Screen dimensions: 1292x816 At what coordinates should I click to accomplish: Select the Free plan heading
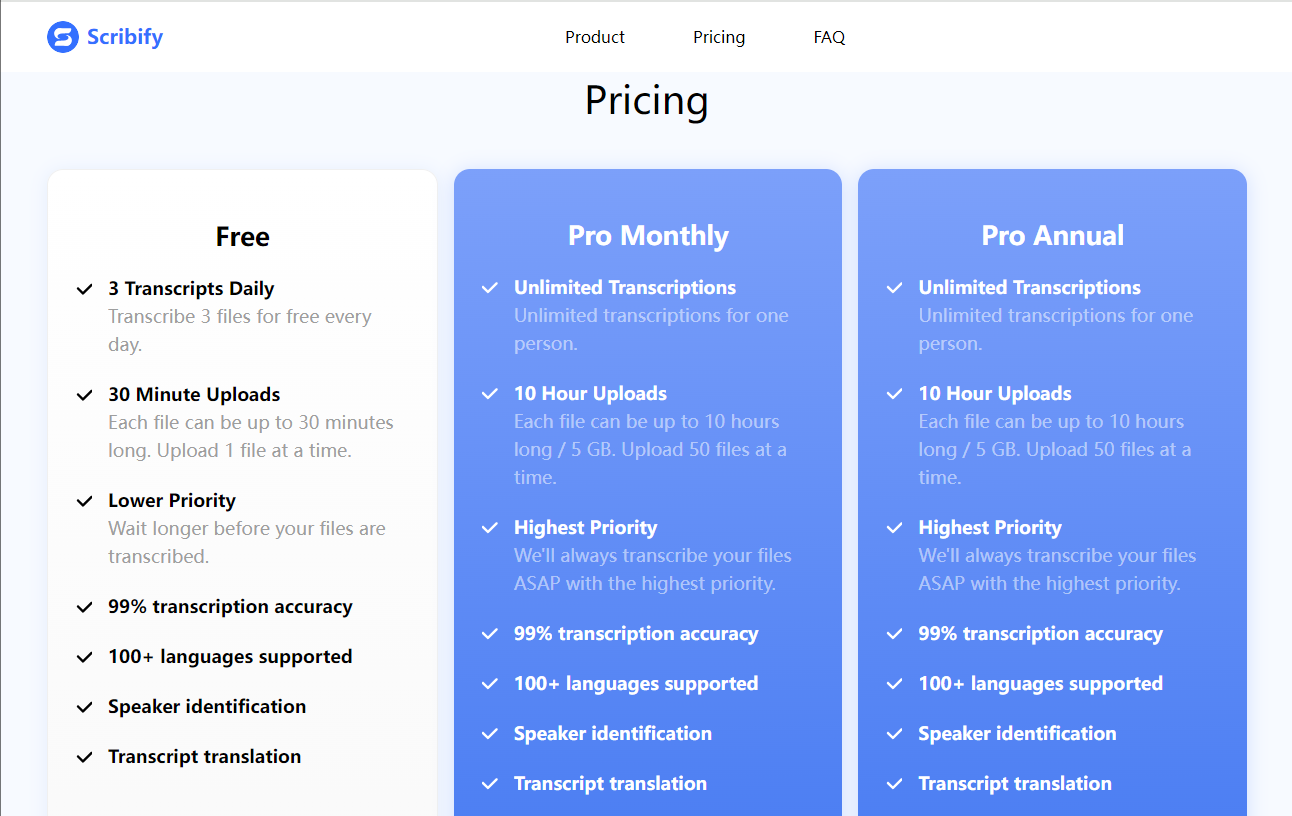click(x=242, y=237)
